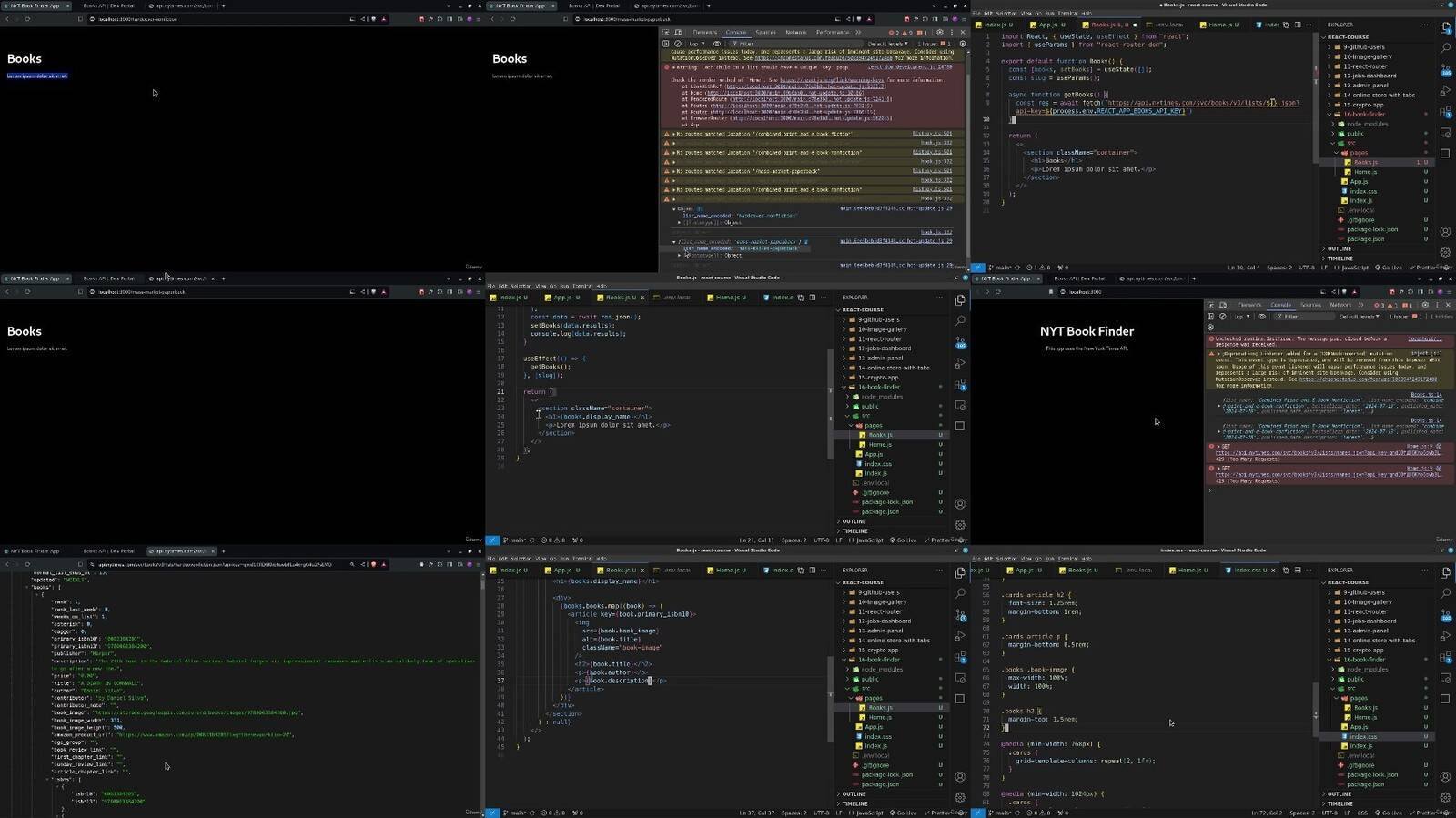Open App.js file in VS Code explorer at Ln 21

(874, 454)
